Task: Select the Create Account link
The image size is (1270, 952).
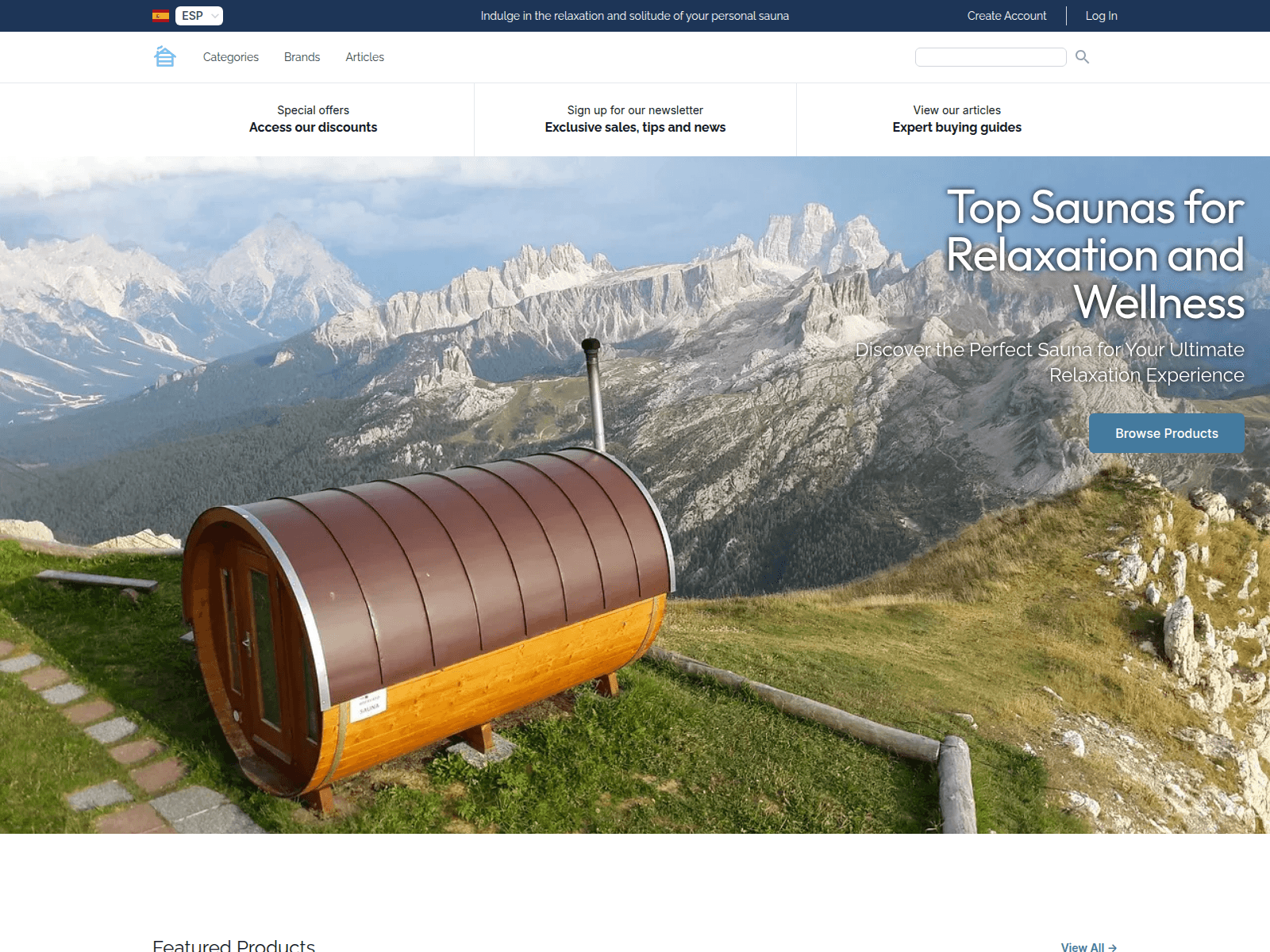Action: coord(1006,16)
